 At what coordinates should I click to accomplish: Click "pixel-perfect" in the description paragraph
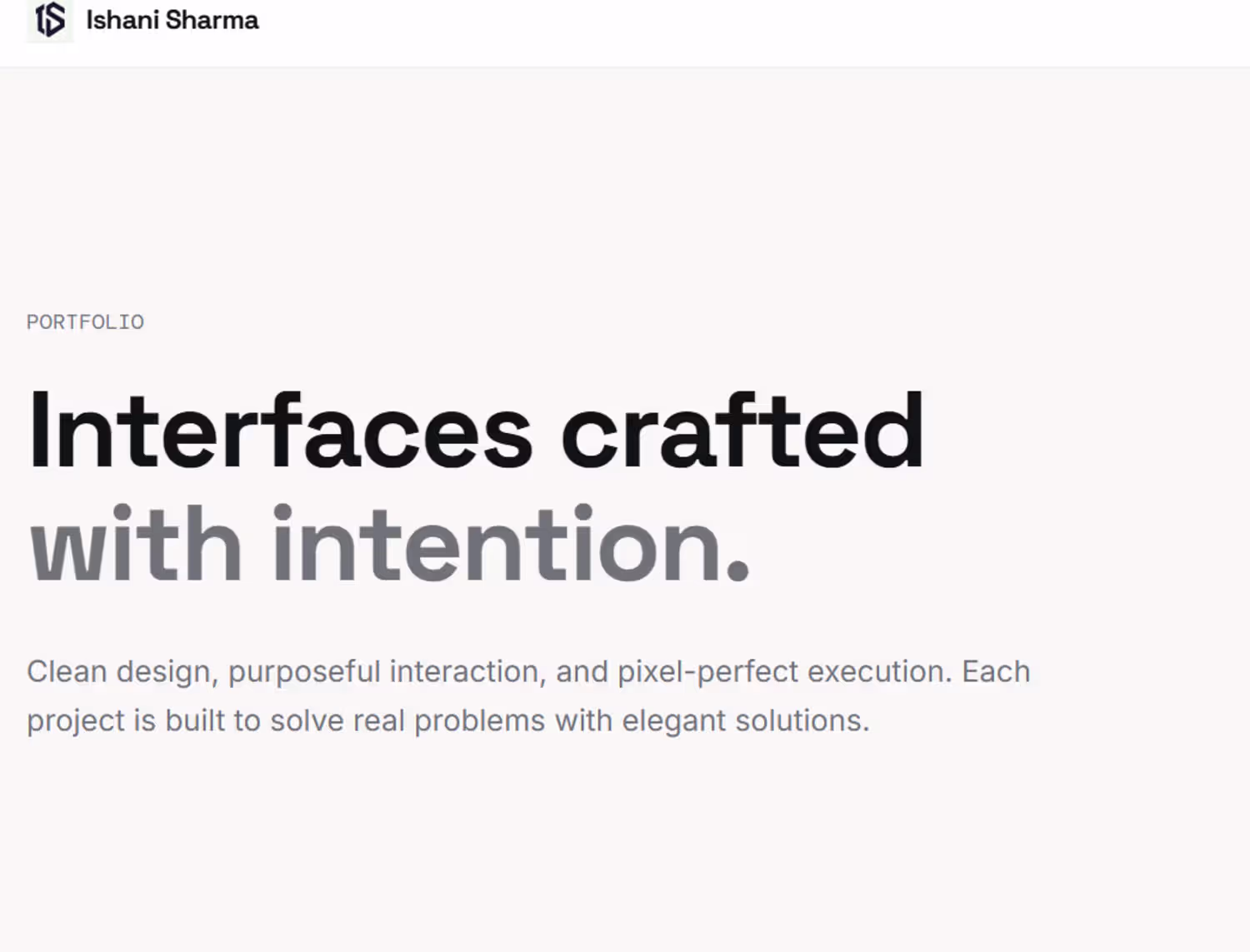coord(708,672)
